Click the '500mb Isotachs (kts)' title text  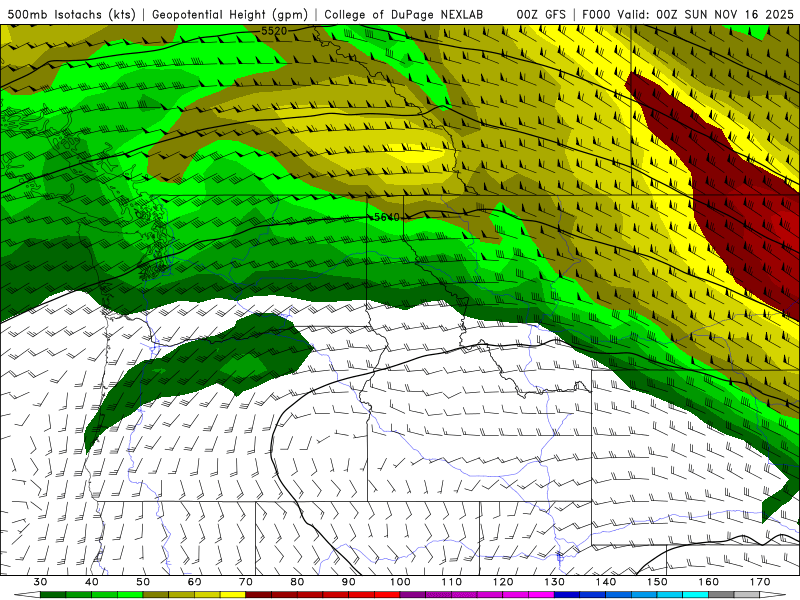[x=71, y=14]
